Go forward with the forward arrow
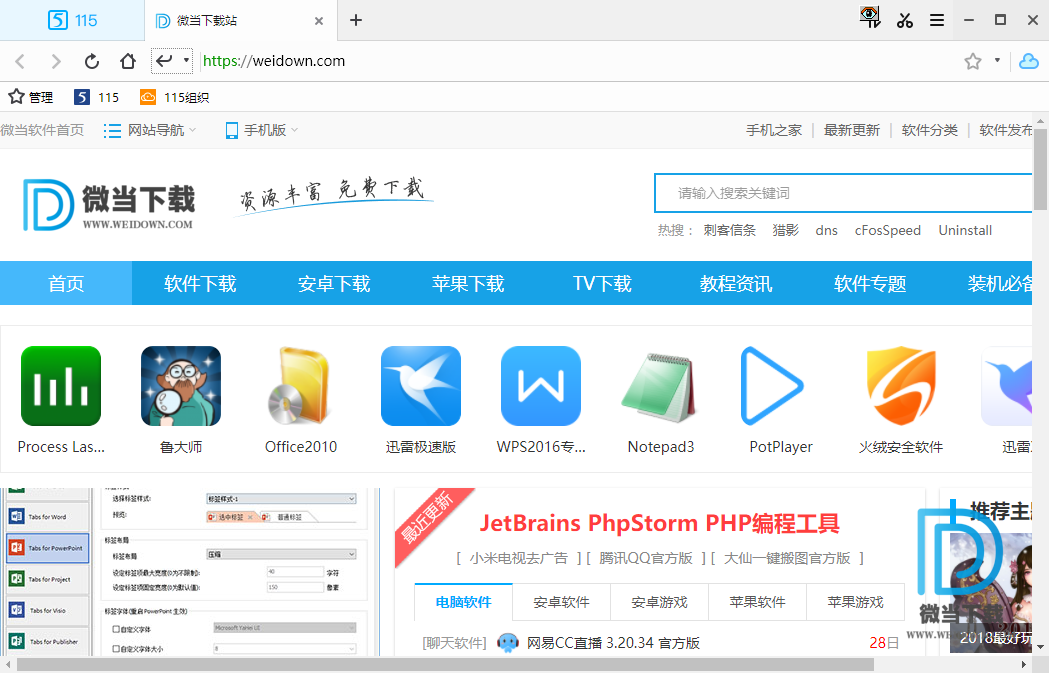Viewport: 1049px width, 673px height. pyautogui.click(x=56, y=62)
